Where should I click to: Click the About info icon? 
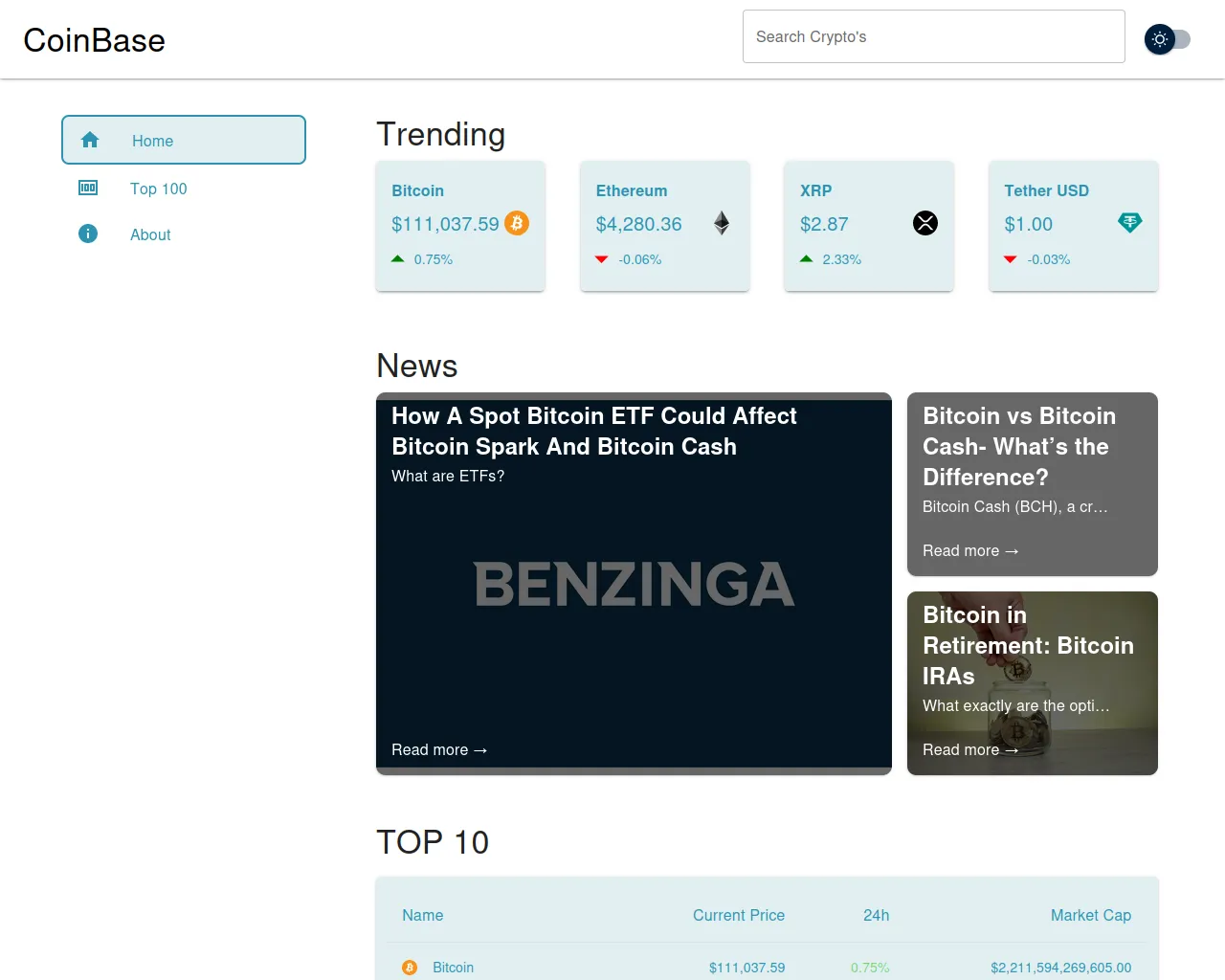[88, 234]
